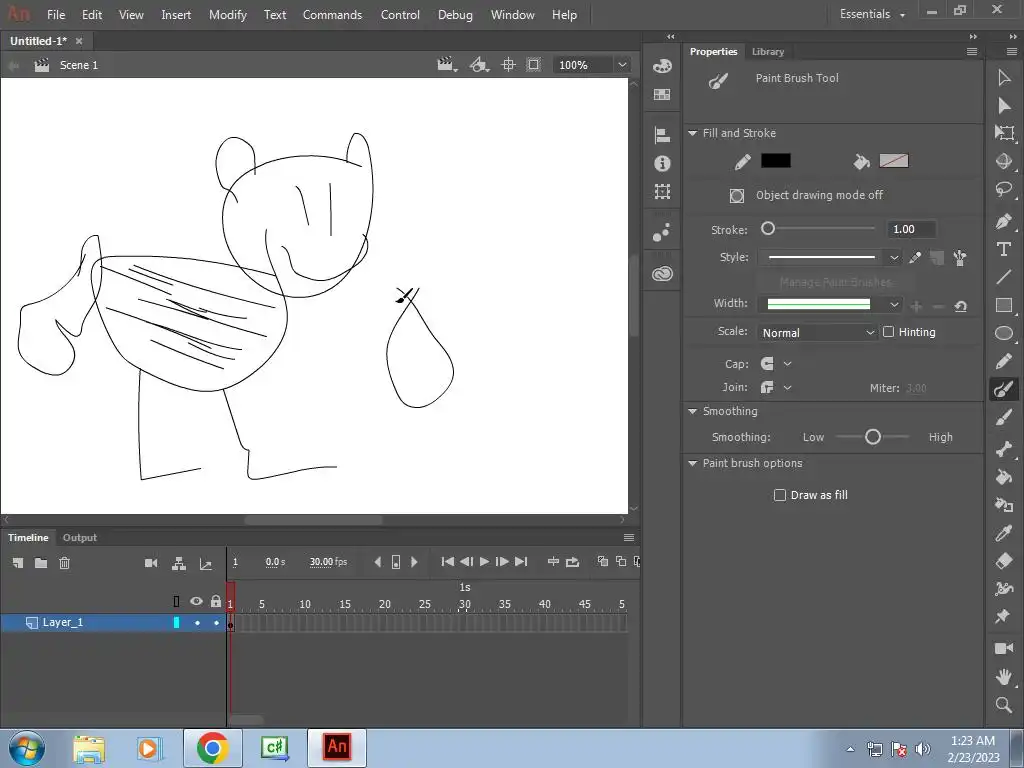This screenshot has height=768, width=1024.
Task: Create a new layer in timeline
Action: pyautogui.click(x=18, y=563)
